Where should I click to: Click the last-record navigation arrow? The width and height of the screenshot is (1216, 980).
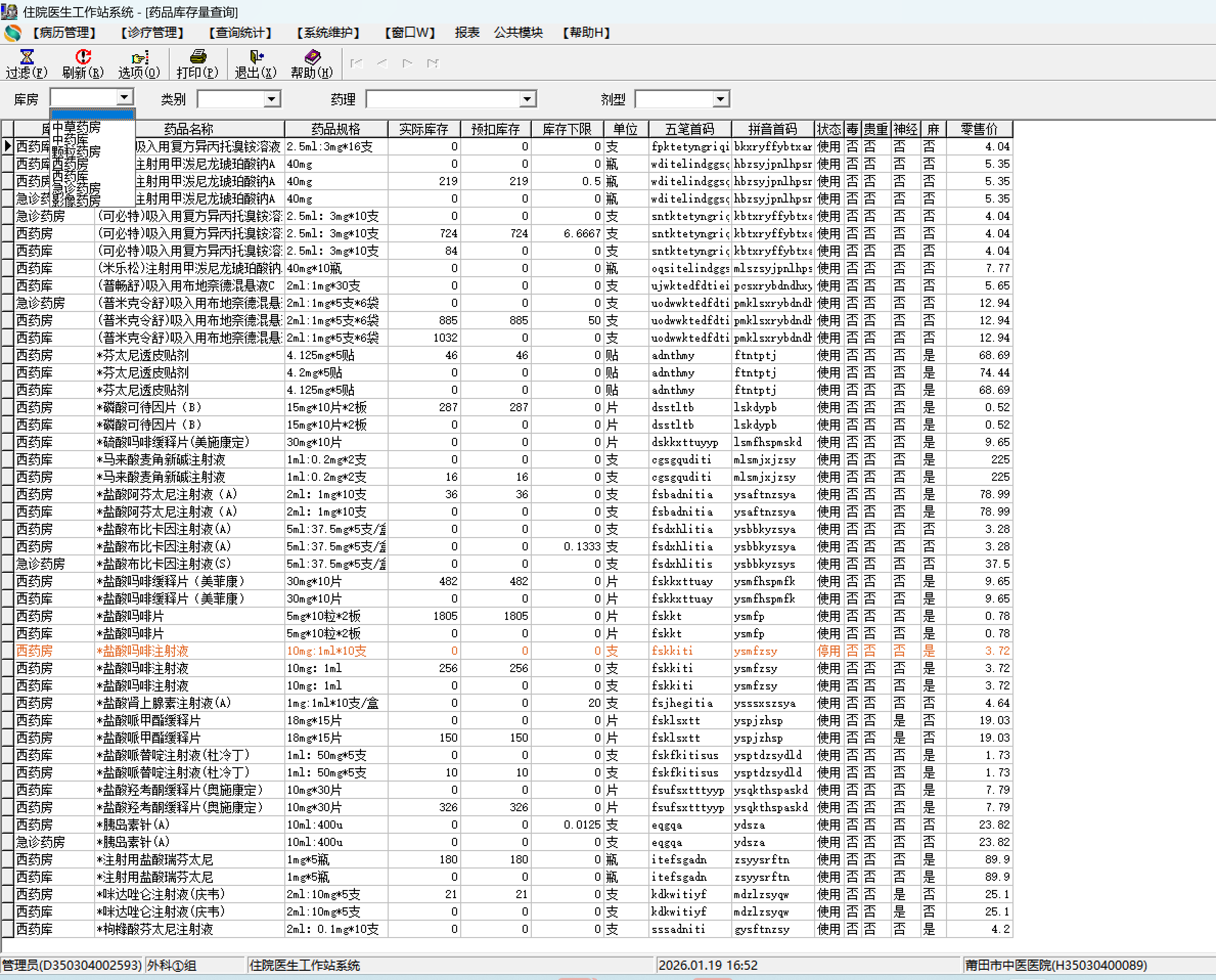pos(433,63)
